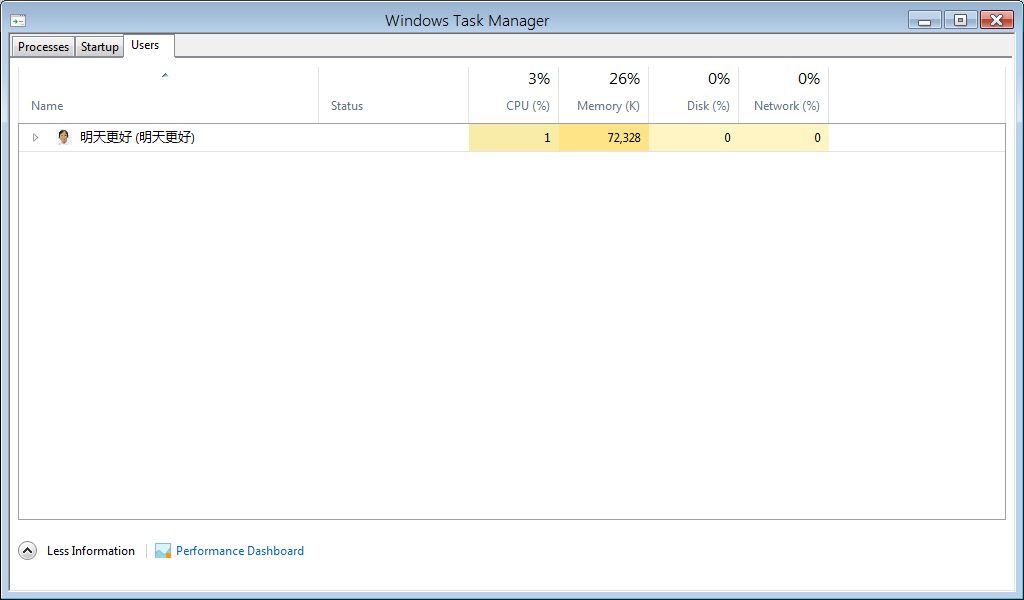
Task: Open the Performance Dashboard link
Action: pyautogui.click(x=240, y=551)
